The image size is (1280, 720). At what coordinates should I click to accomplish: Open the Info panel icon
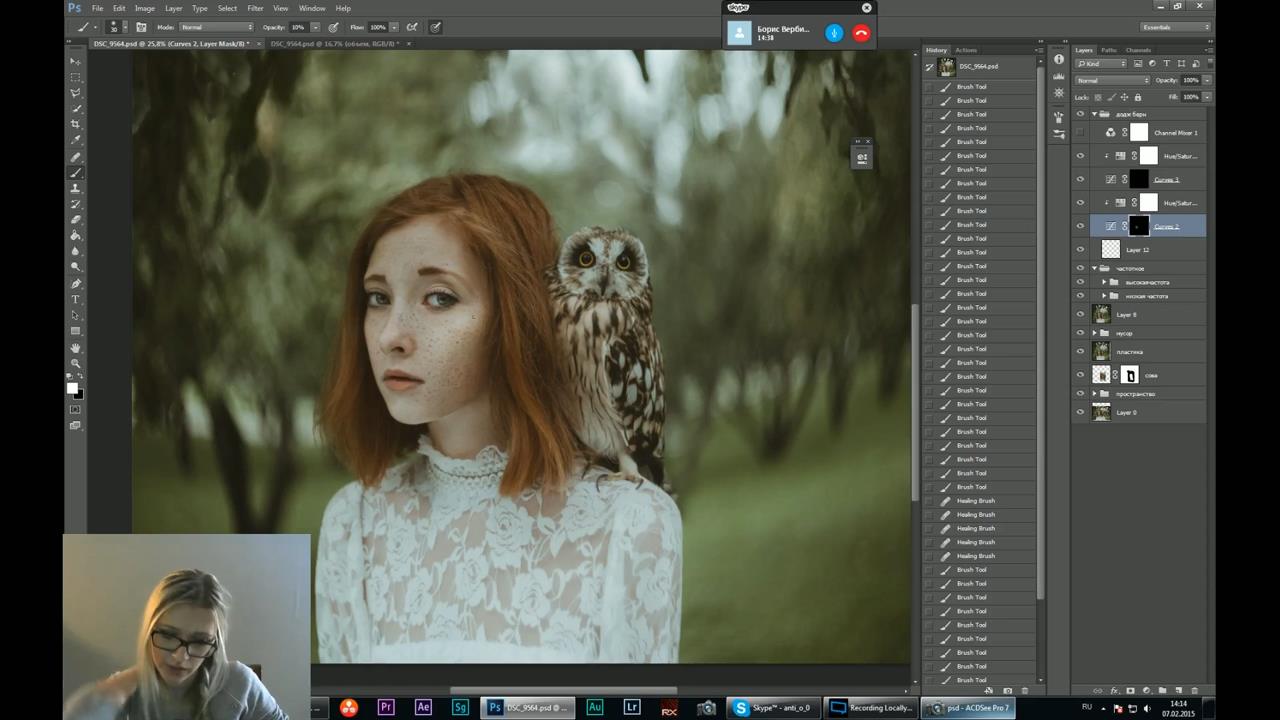coord(1059,59)
